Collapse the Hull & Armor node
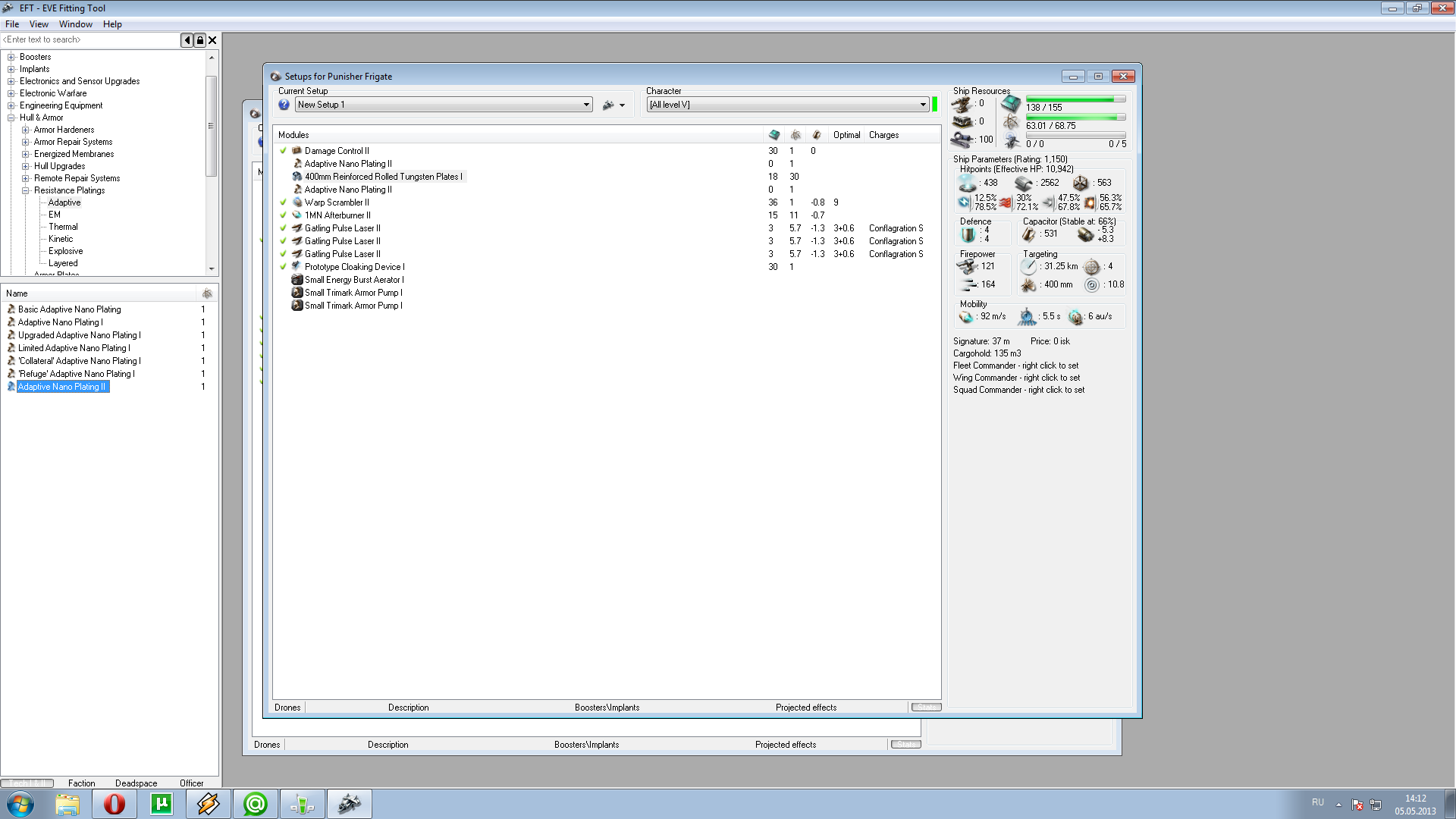 [11, 118]
